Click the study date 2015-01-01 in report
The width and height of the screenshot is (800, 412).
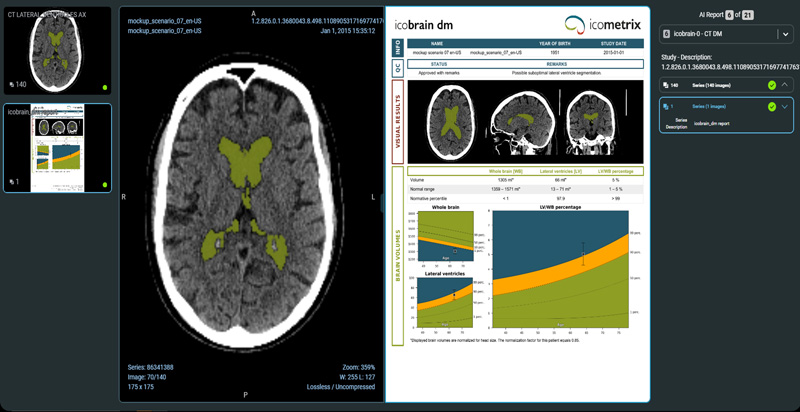click(x=614, y=53)
